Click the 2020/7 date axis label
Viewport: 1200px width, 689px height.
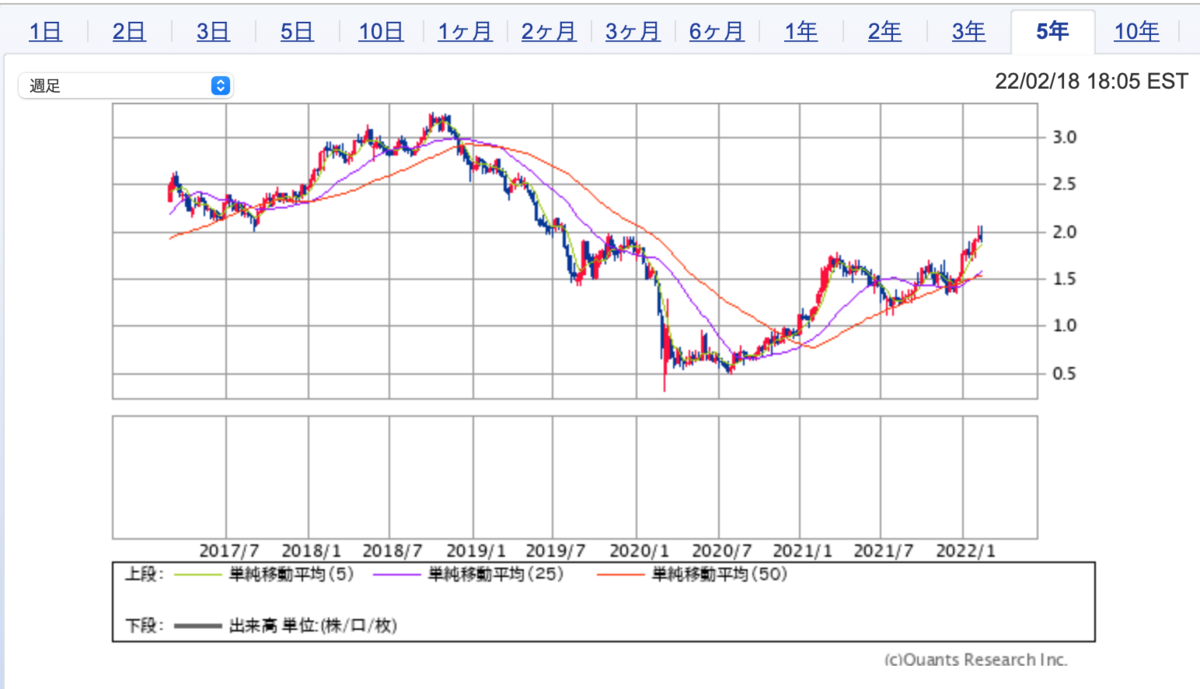(720, 551)
